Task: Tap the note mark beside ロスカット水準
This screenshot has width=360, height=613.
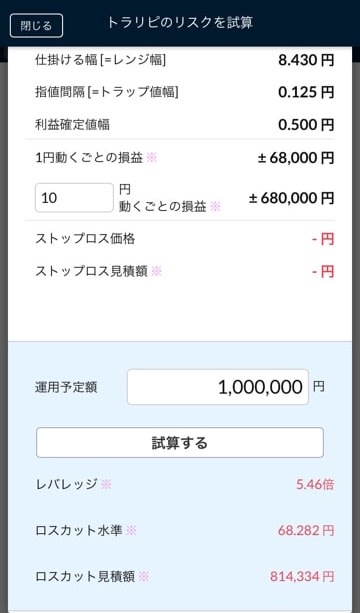Action: (131, 531)
